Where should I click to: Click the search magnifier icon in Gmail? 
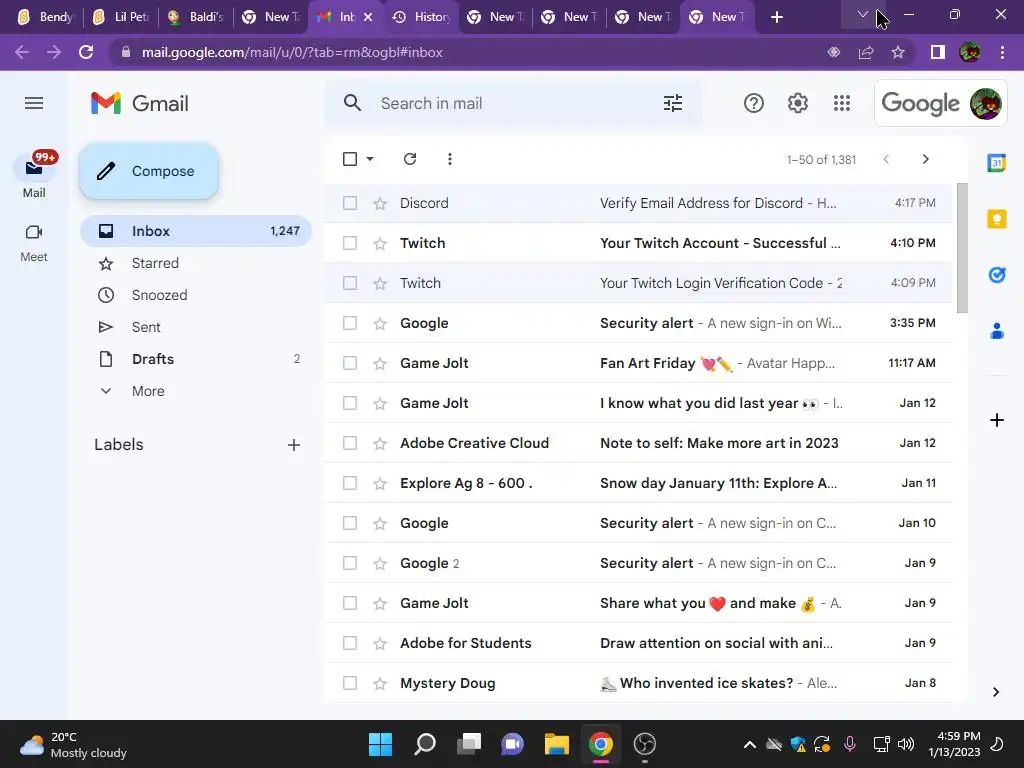[x=352, y=103]
